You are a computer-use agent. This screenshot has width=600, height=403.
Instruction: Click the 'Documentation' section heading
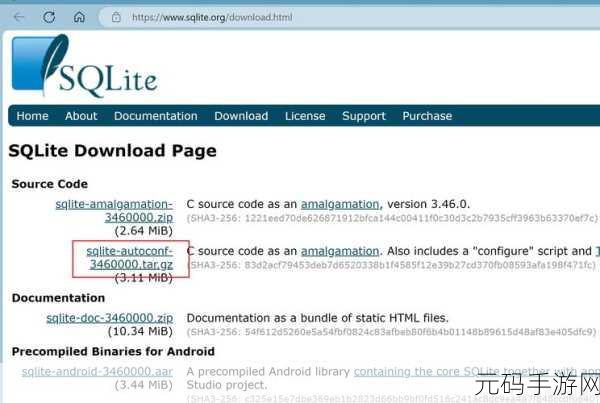point(58,298)
